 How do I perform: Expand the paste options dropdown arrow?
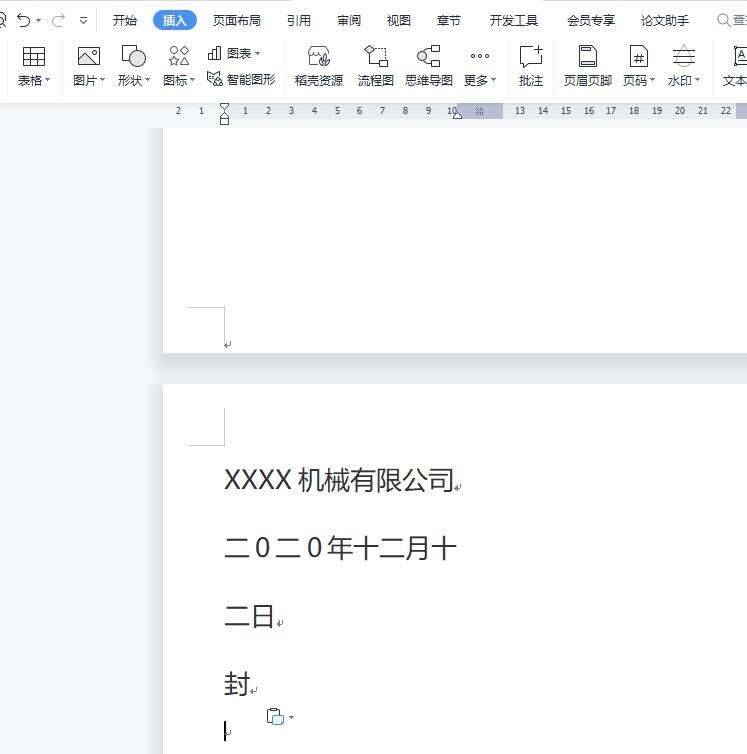pos(291,717)
